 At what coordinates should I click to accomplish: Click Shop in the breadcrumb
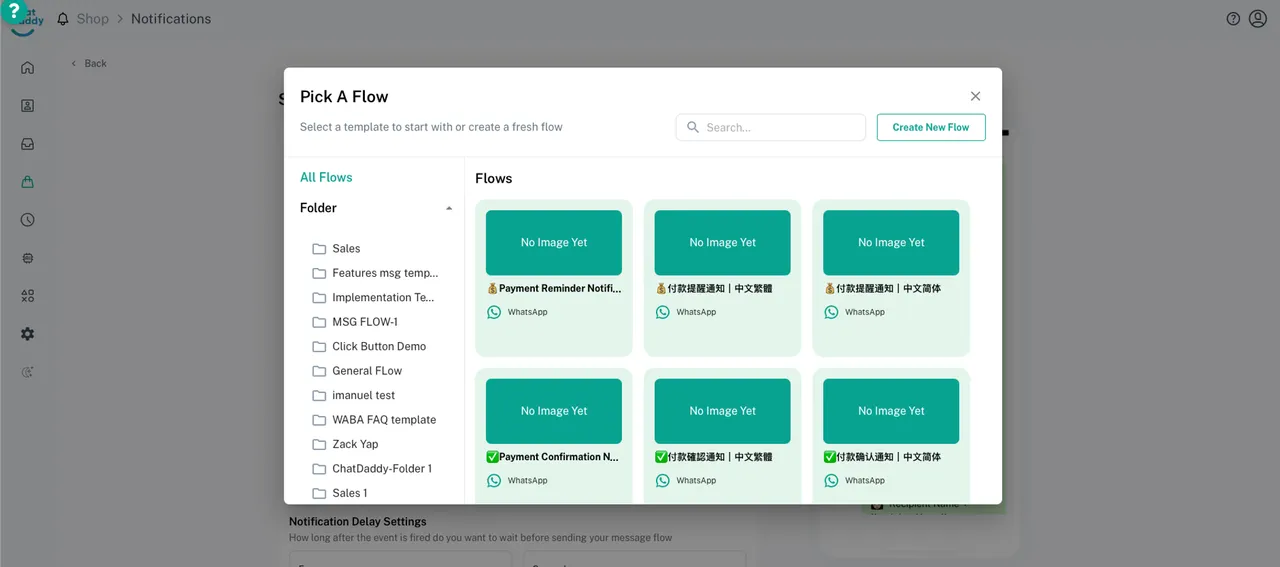pos(93,19)
